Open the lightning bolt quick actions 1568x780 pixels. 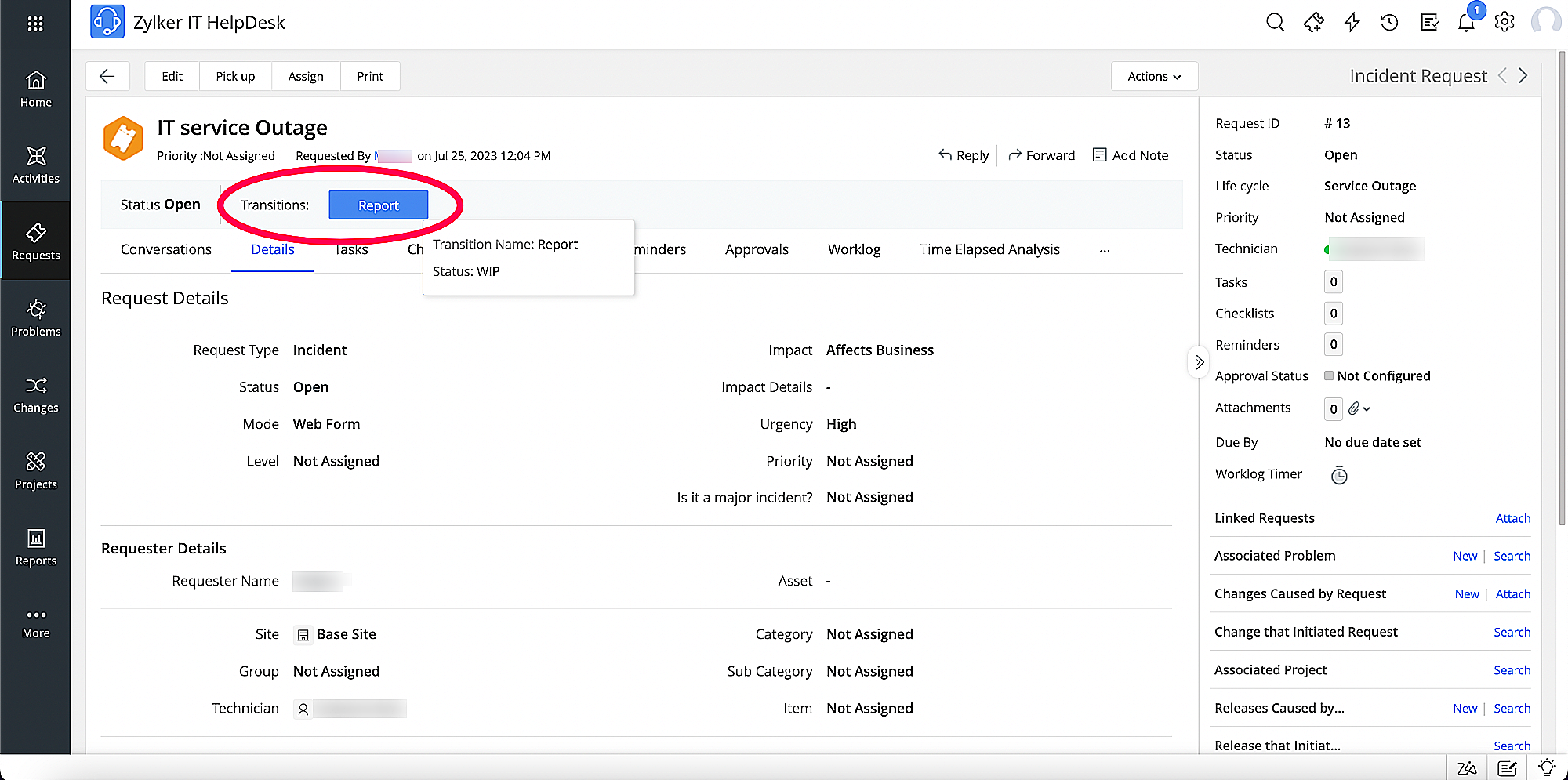point(1352,22)
